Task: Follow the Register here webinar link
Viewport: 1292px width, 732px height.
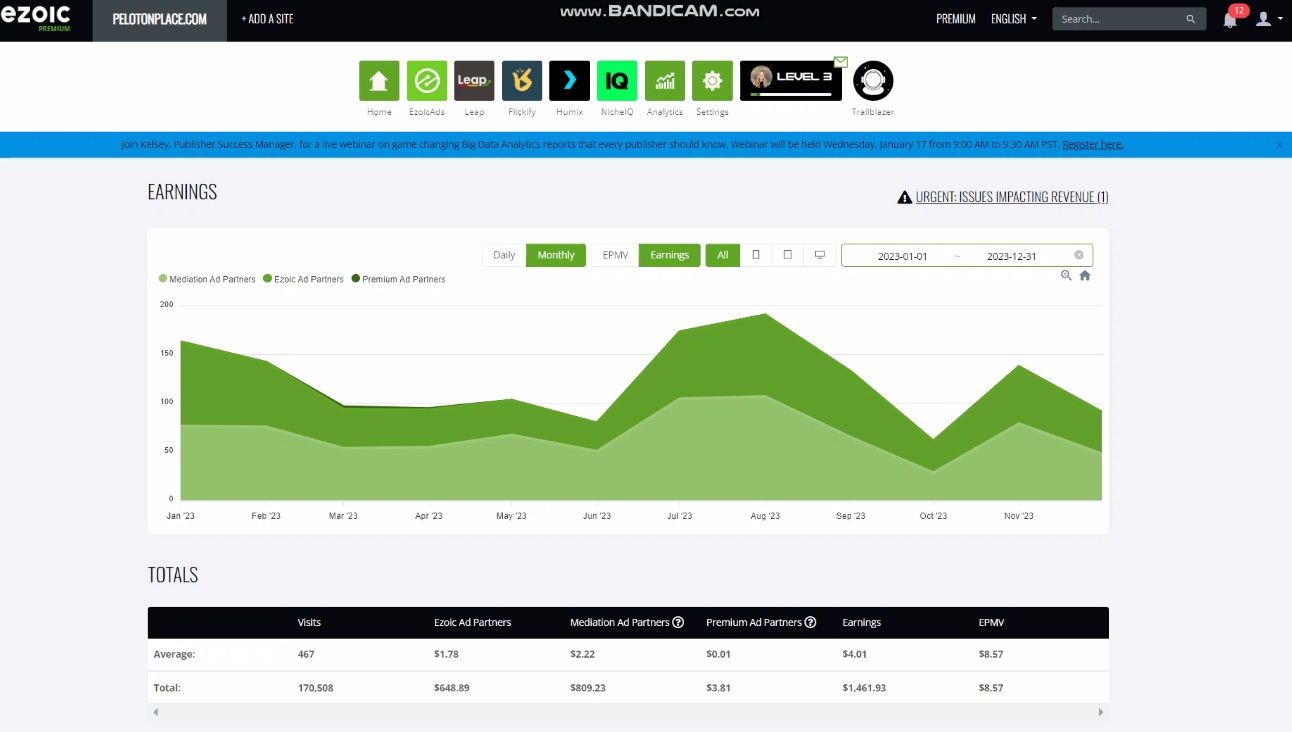Action: click(x=1093, y=144)
